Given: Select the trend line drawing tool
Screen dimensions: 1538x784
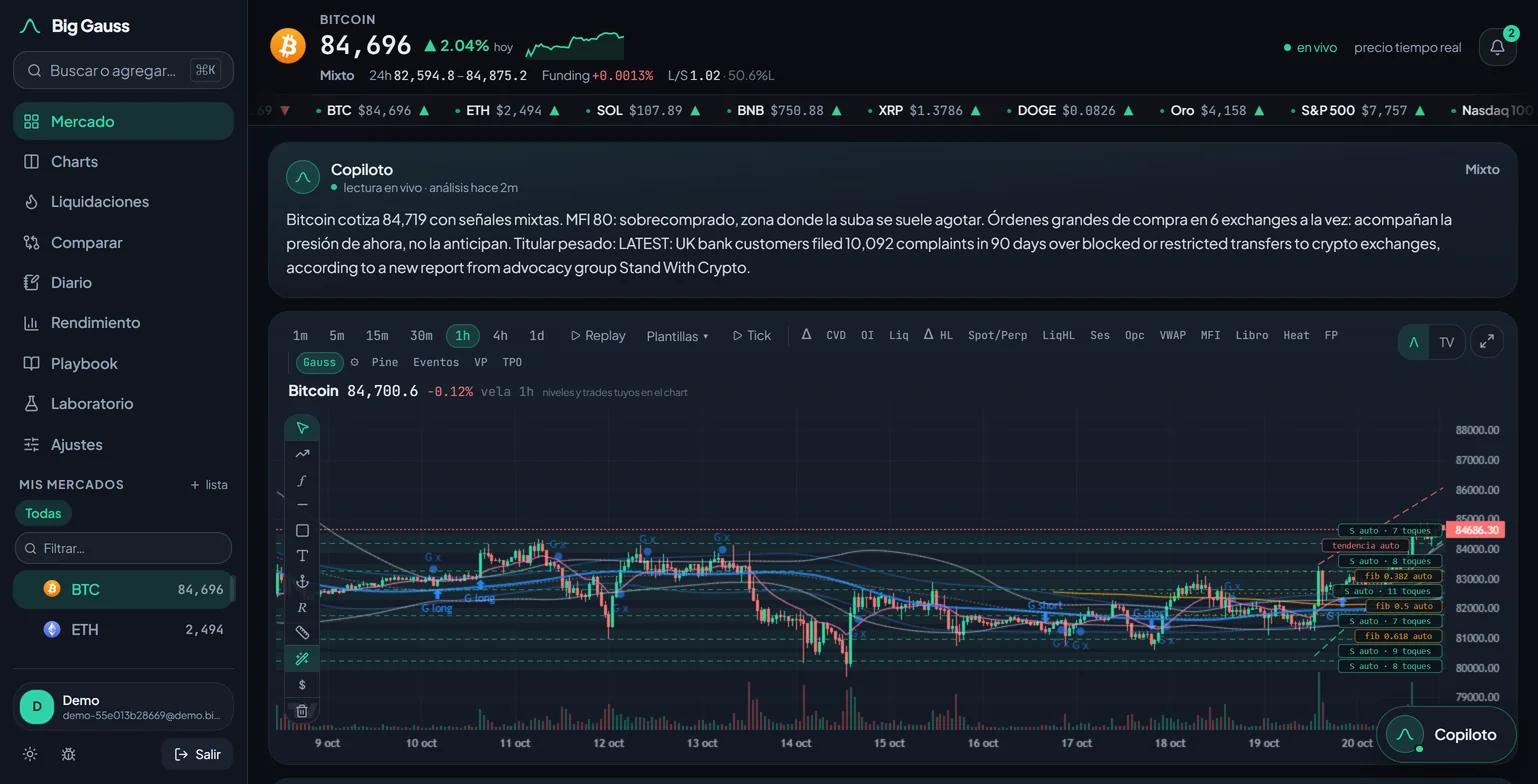Looking at the screenshot, I should point(302,454).
